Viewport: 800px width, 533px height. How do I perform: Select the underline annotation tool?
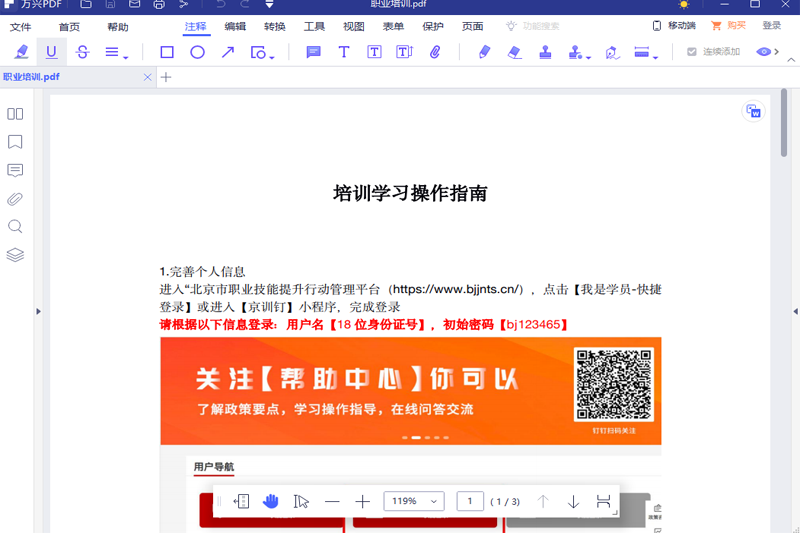[x=52, y=52]
